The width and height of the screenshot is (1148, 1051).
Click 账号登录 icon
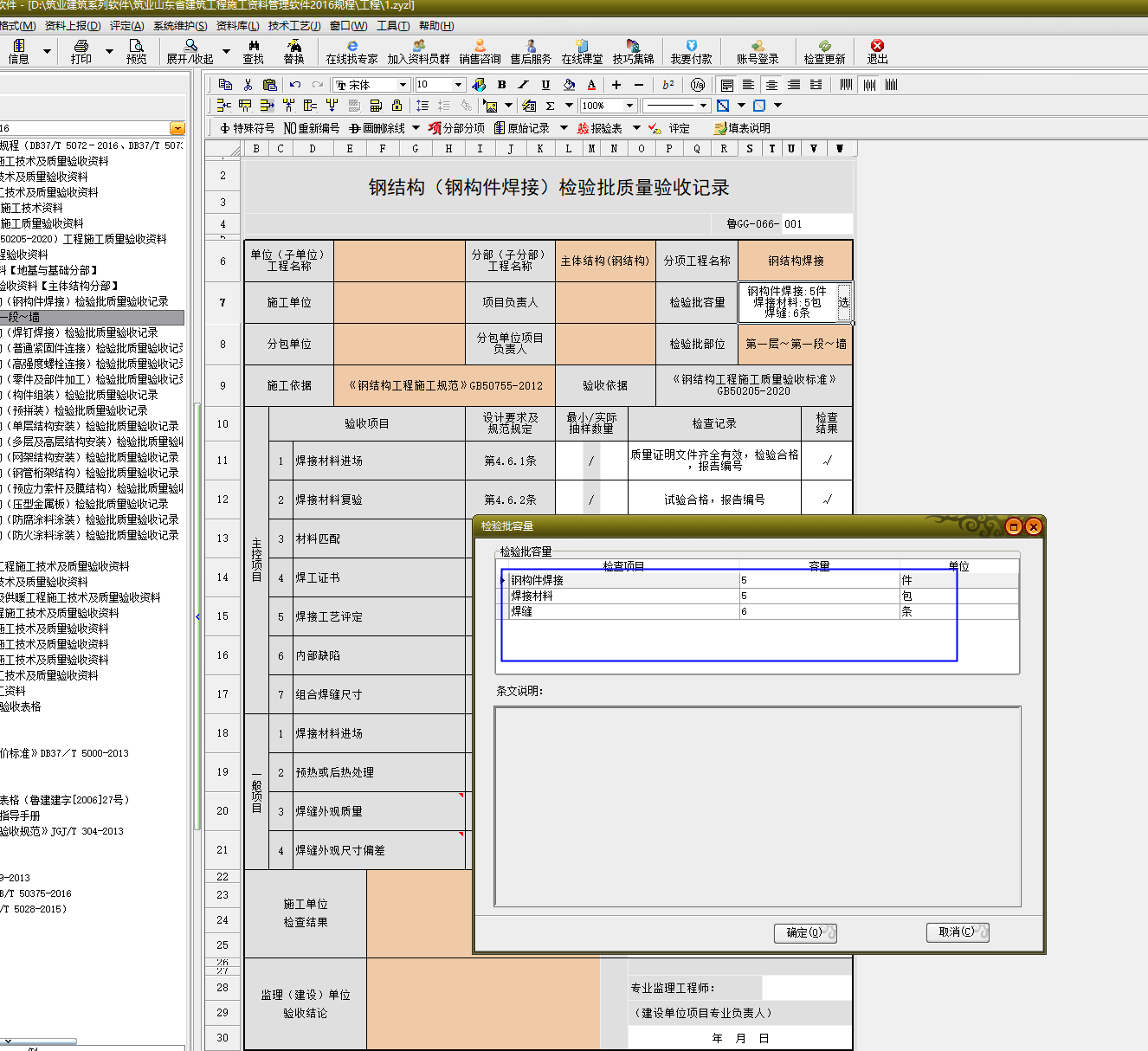pyautogui.click(x=758, y=52)
